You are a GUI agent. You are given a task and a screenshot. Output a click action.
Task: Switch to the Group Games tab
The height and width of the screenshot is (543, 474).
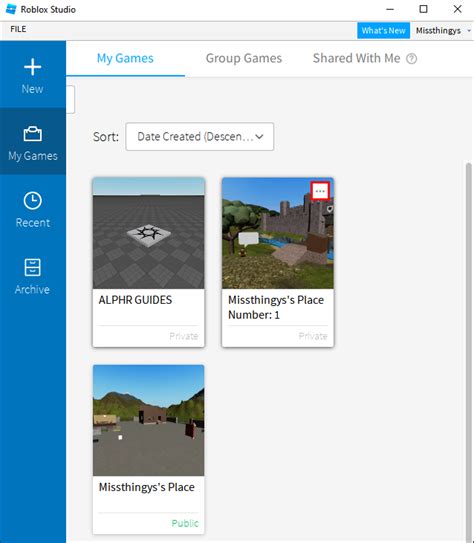pos(244,59)
